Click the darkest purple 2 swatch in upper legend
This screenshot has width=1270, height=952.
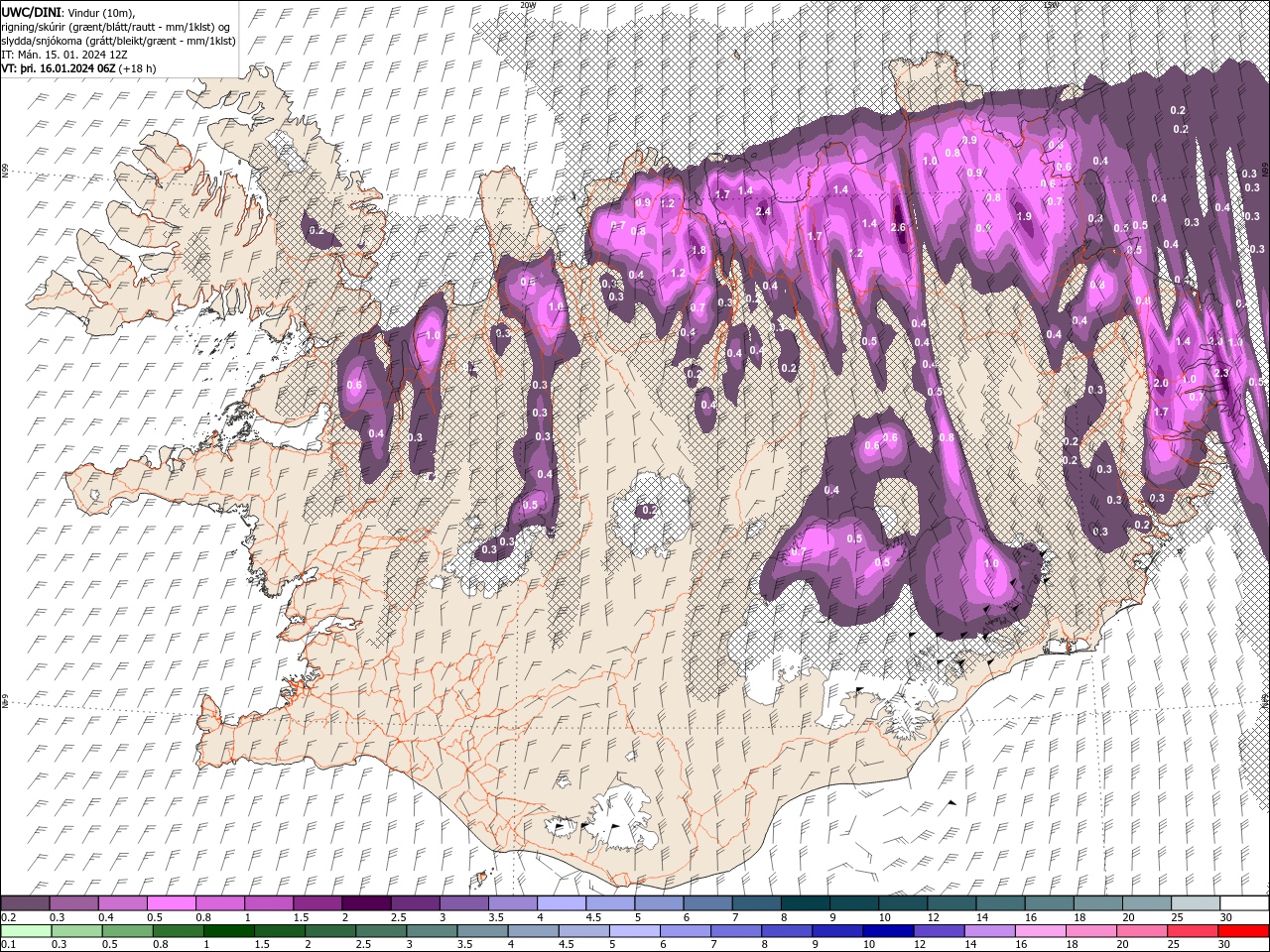point(366,903)
